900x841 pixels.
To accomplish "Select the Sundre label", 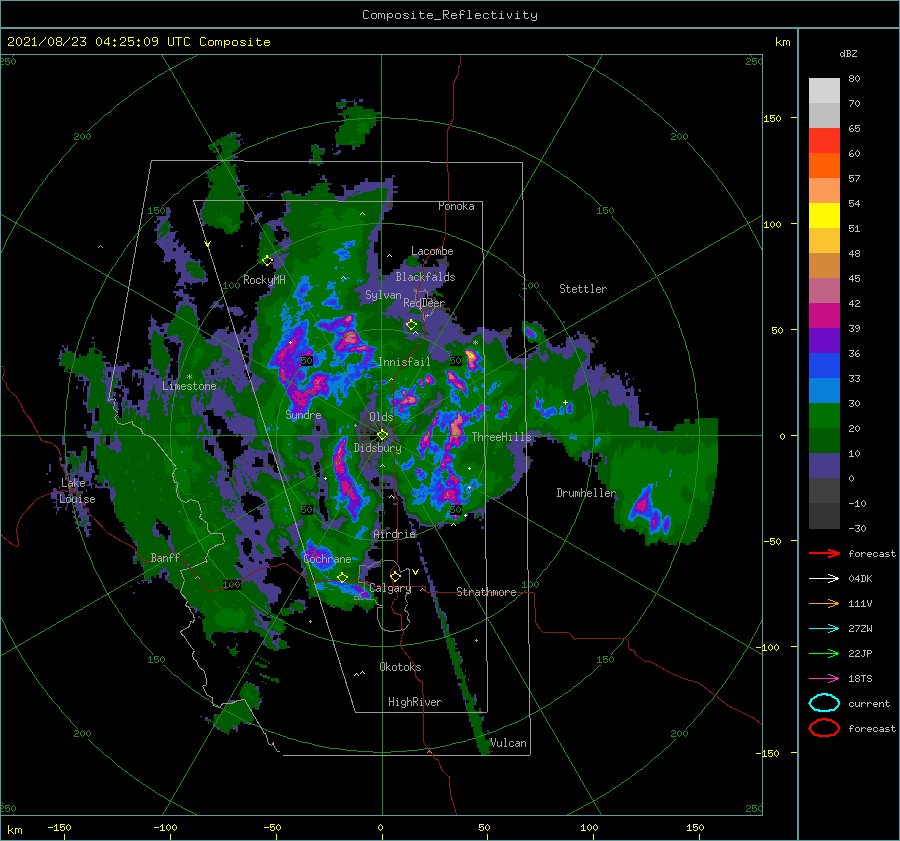I will click(x=303, y=415).
